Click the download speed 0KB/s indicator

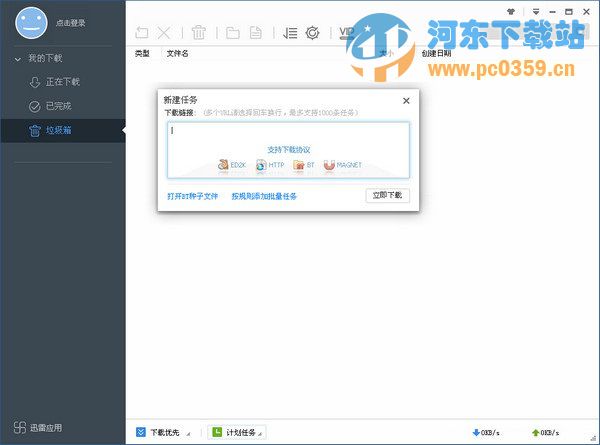(x=486, y=432)
